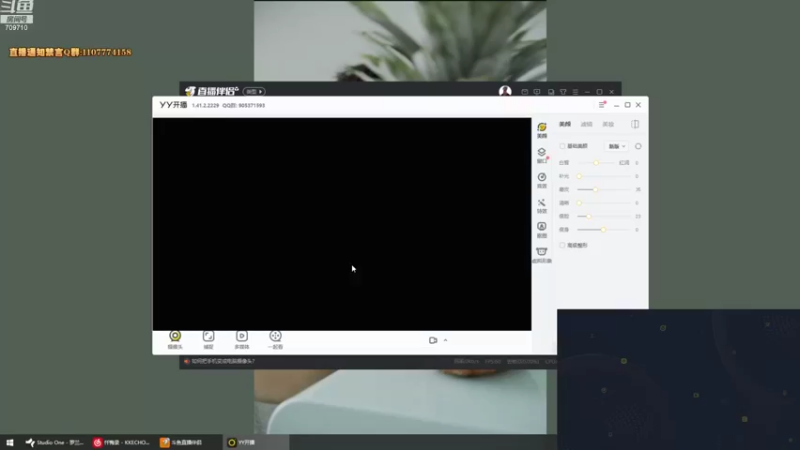The image size is (800, 450).
Task: Toggle the panel split-view icon
Action: coord(635,124)
